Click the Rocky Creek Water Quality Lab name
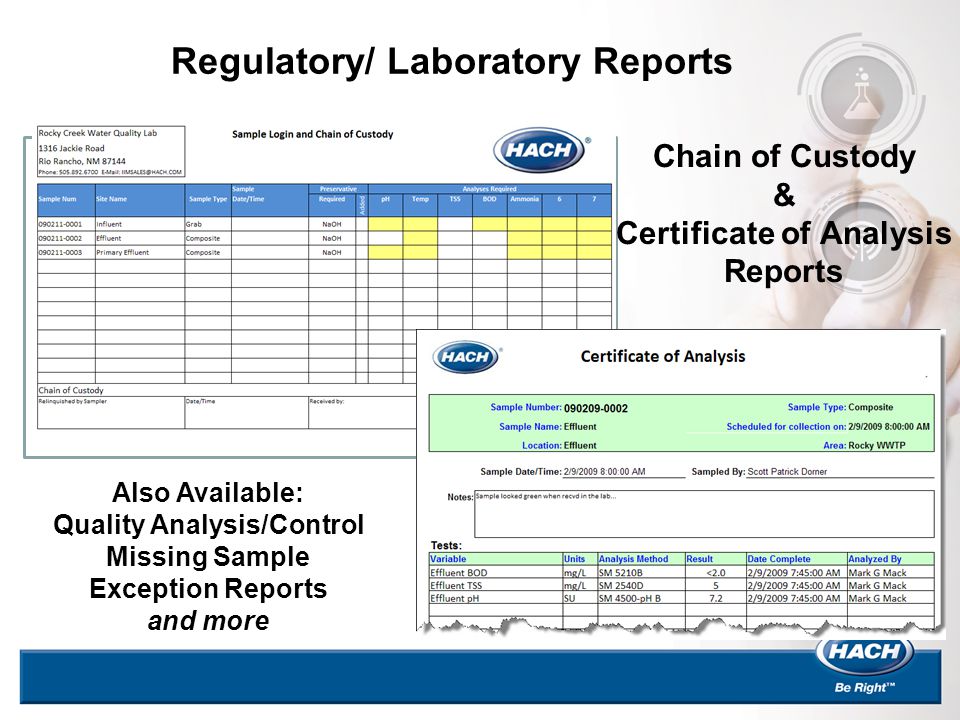960x720 pixels. tap(98, 133)
